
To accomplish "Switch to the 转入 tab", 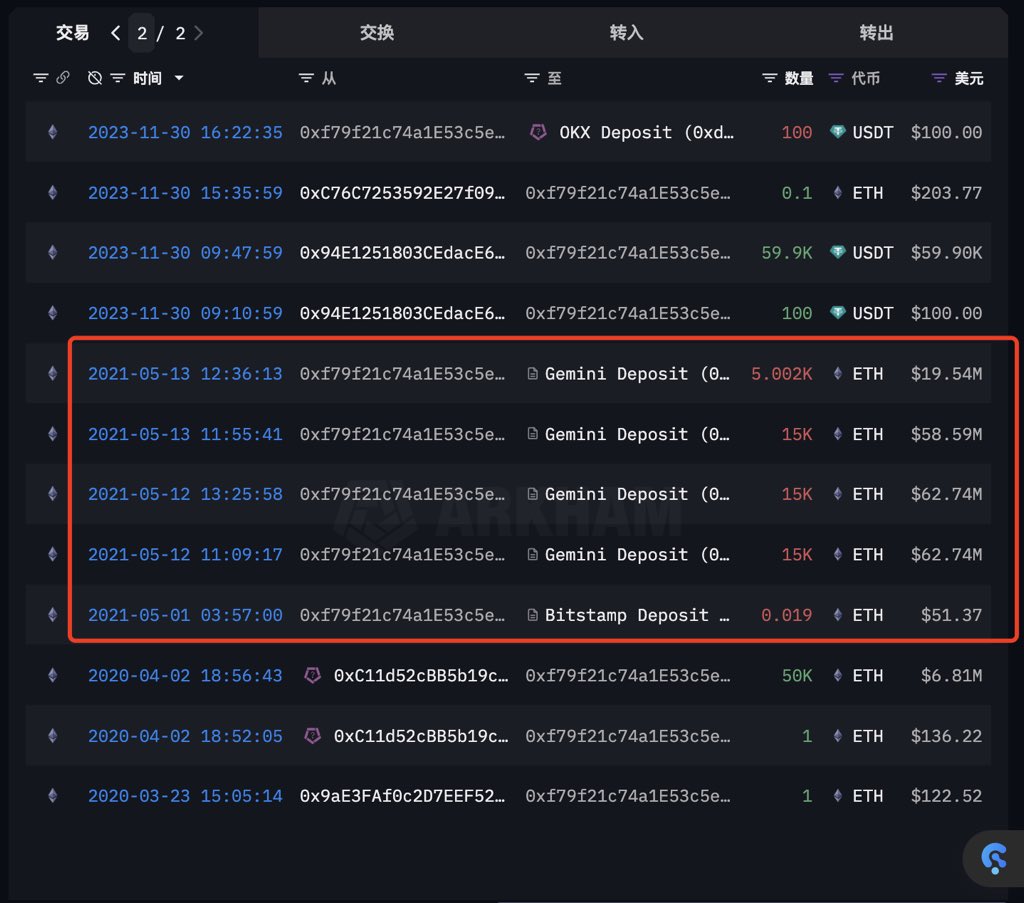I will (626, 33).
